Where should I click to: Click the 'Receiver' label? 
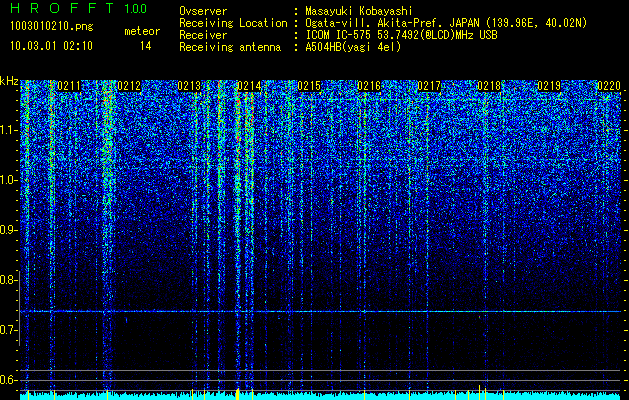[x=203, y=35]
